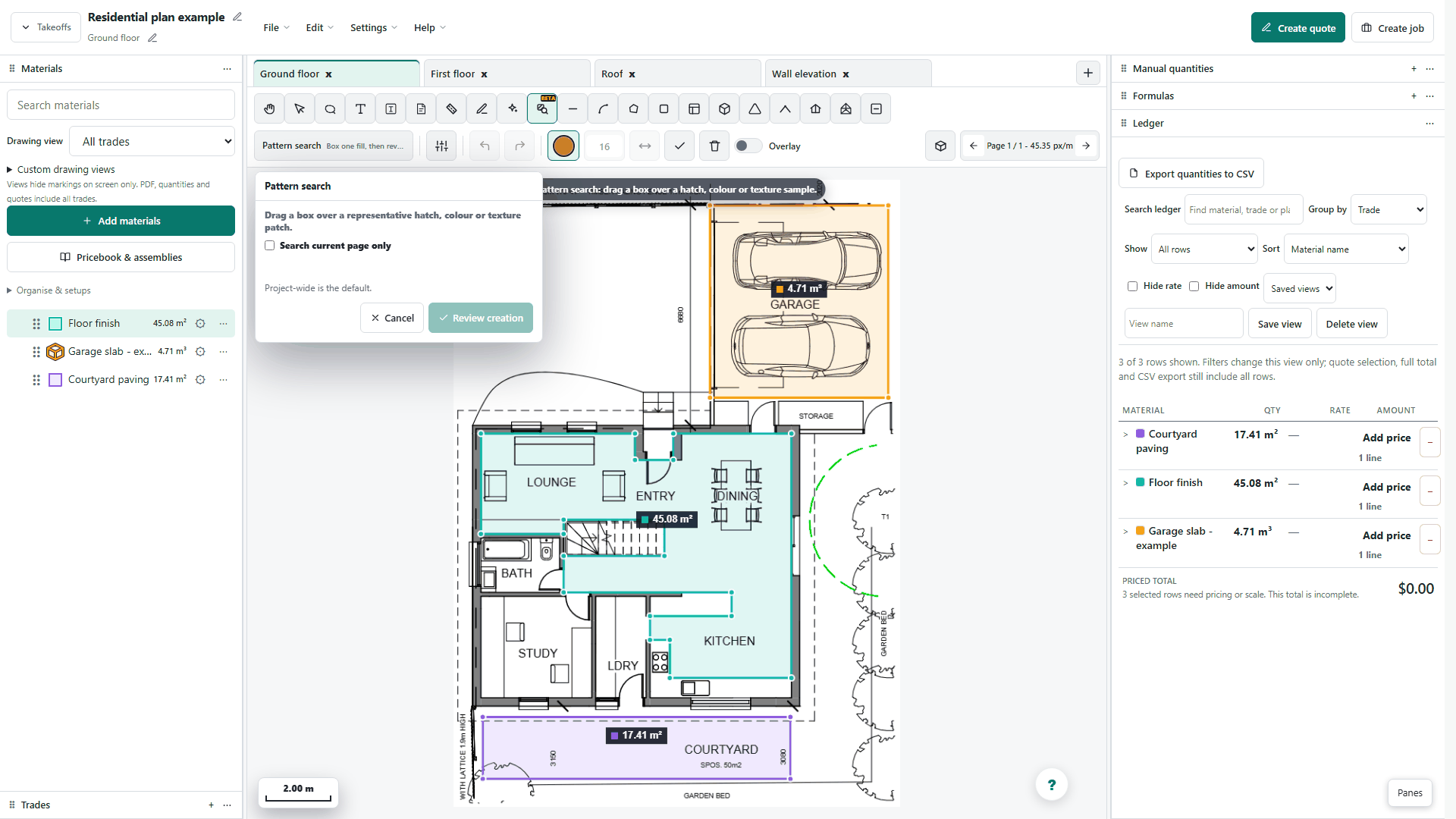Select the text tool
Image resolution: width=1456 pixels, height=819 pixels.
tap(360, 109)
